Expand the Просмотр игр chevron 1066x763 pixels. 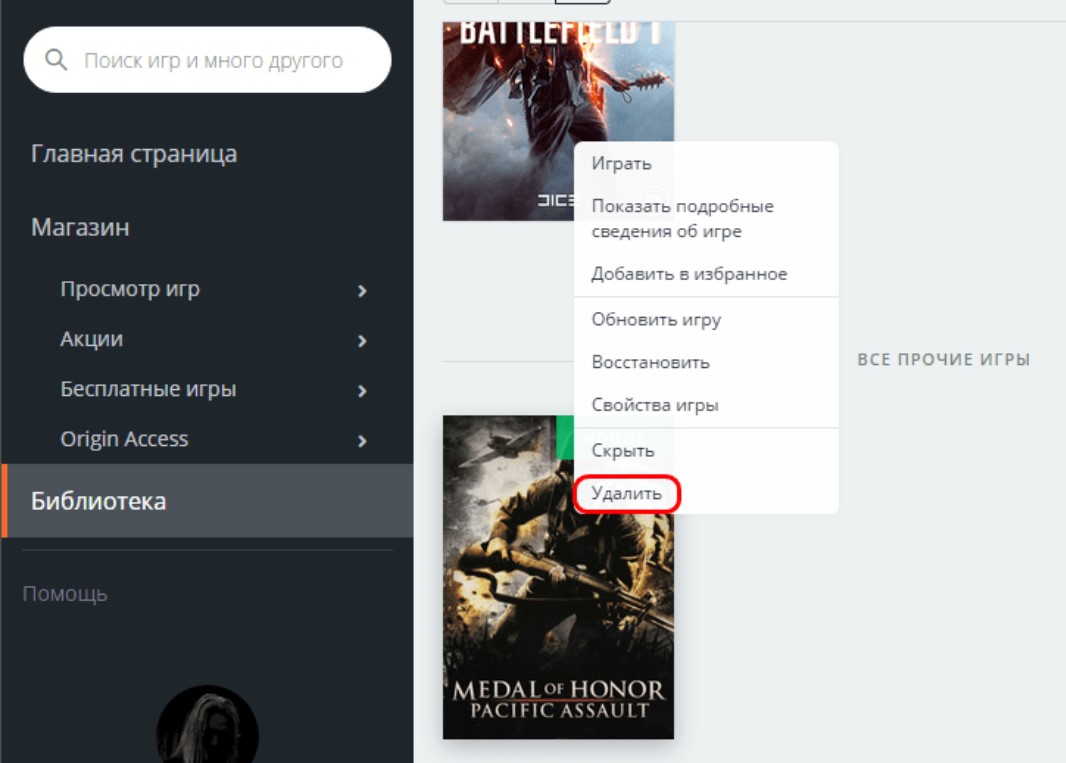click(x=362, y=291)
